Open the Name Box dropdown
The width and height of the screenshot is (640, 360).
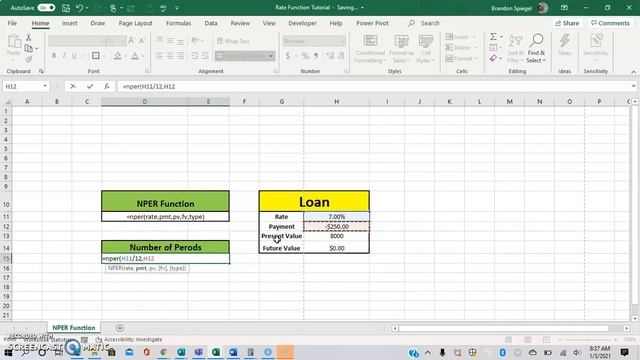[45, 86]
